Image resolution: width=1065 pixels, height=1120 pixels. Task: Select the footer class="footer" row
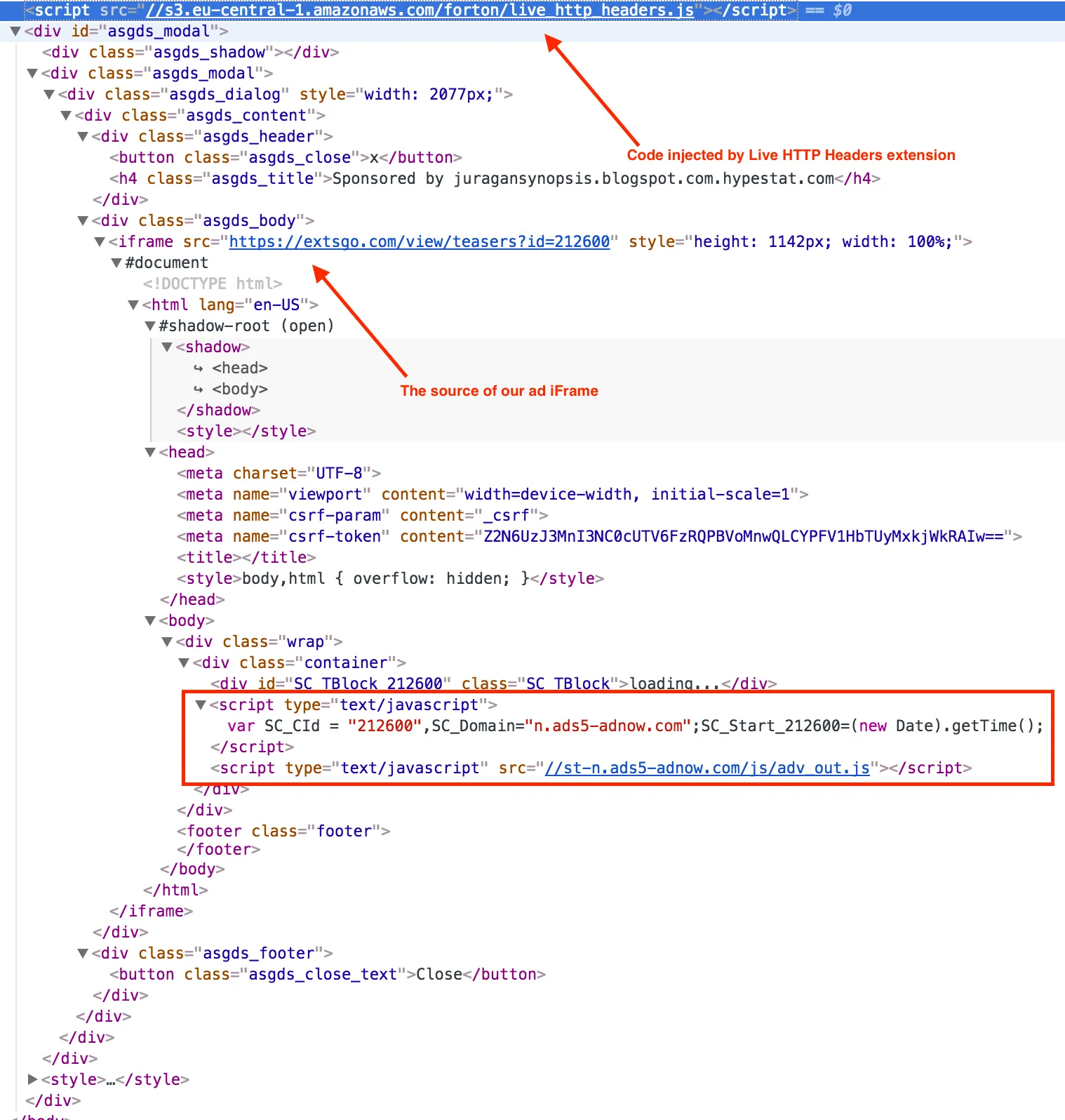click(283, 832)
